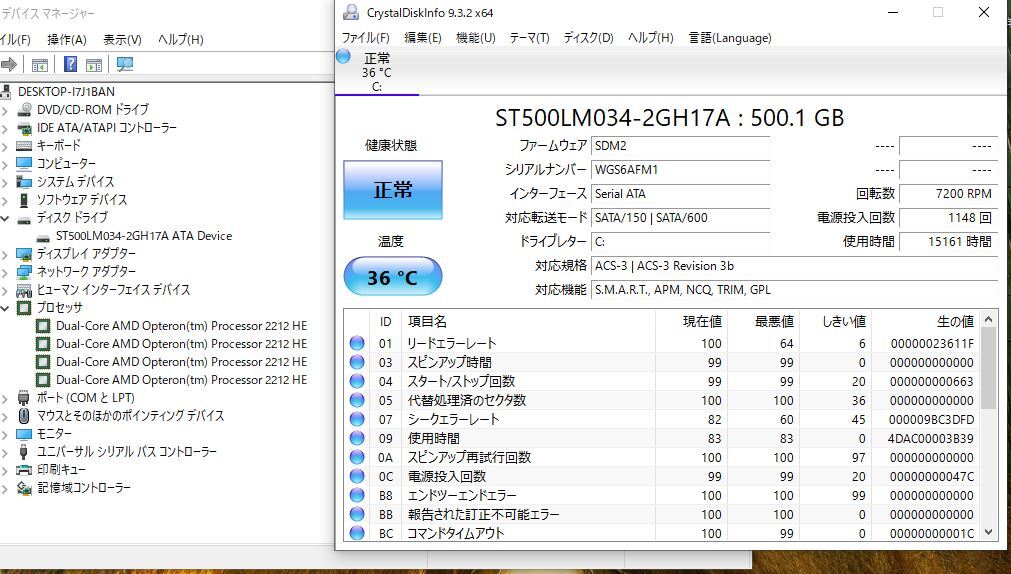The width and height of the screenshot is (1011, 574).
Task: Click the properties panel toolbar icon in Device Manager
Action: pos(94,64)
